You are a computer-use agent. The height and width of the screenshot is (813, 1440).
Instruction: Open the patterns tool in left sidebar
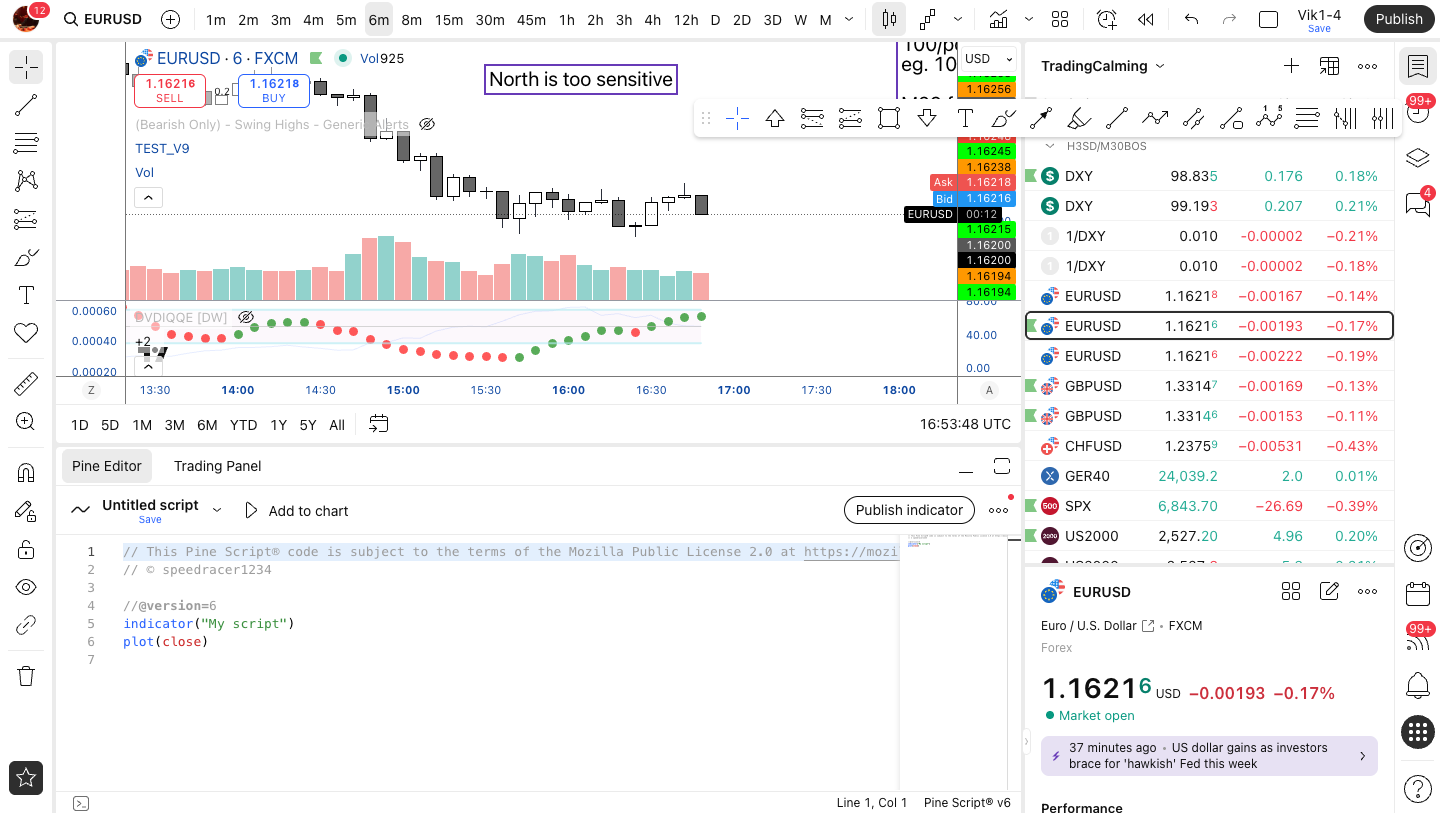tap(27, 181)
